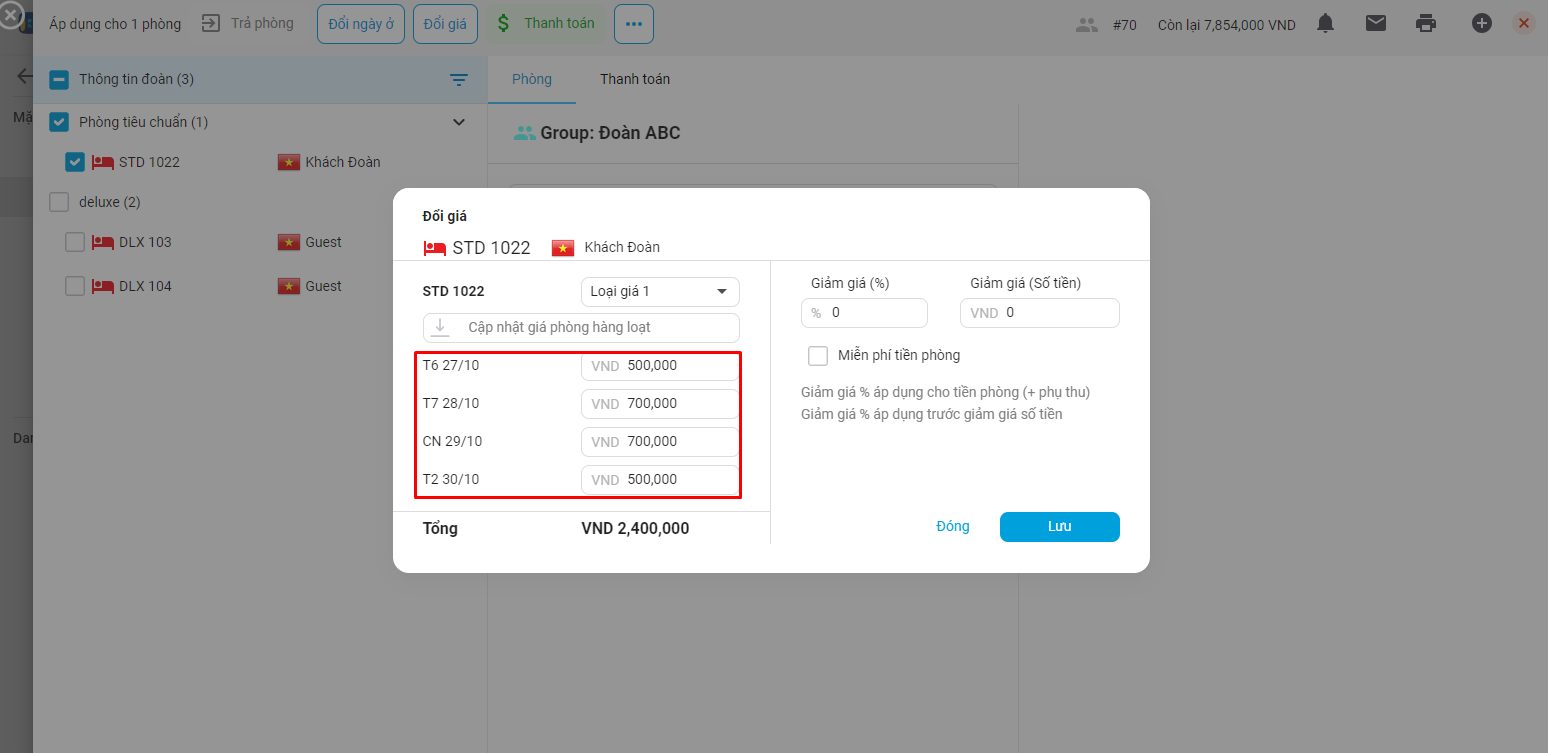Check the deluxe (2) group checkbox

pyautogui.click(x=59, y=202)
